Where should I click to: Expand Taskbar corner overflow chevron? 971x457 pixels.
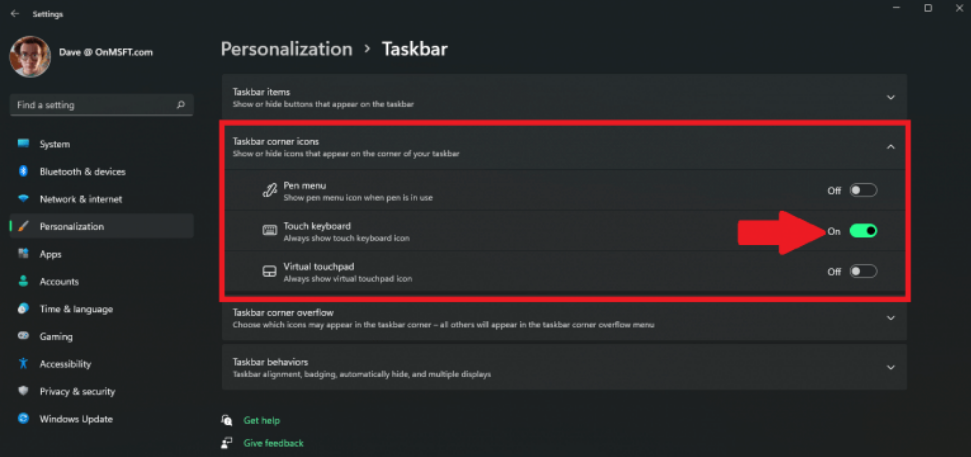point(890,318)
